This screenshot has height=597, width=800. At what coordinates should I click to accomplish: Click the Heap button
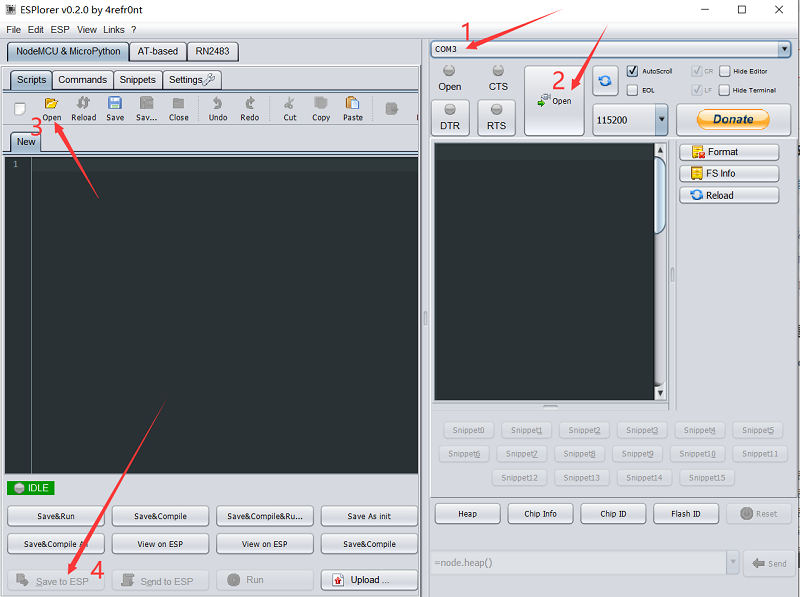click(467, 514)
